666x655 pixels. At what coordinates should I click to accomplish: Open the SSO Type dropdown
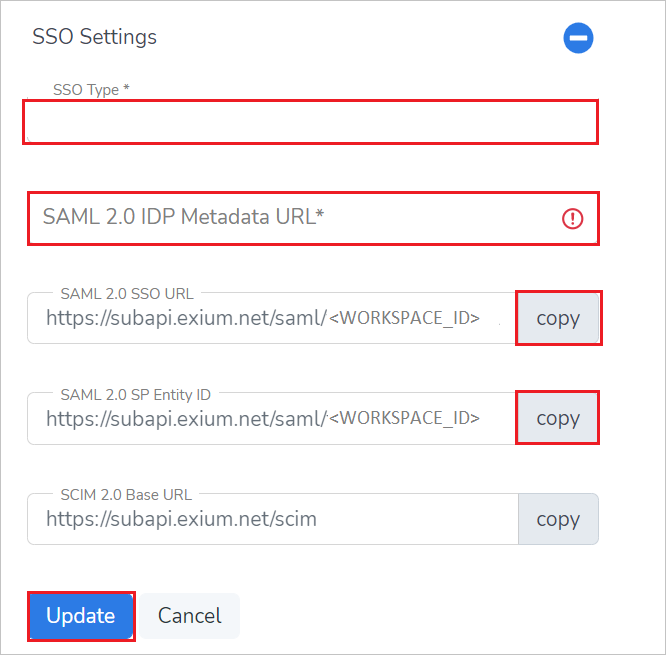(310, 122)
